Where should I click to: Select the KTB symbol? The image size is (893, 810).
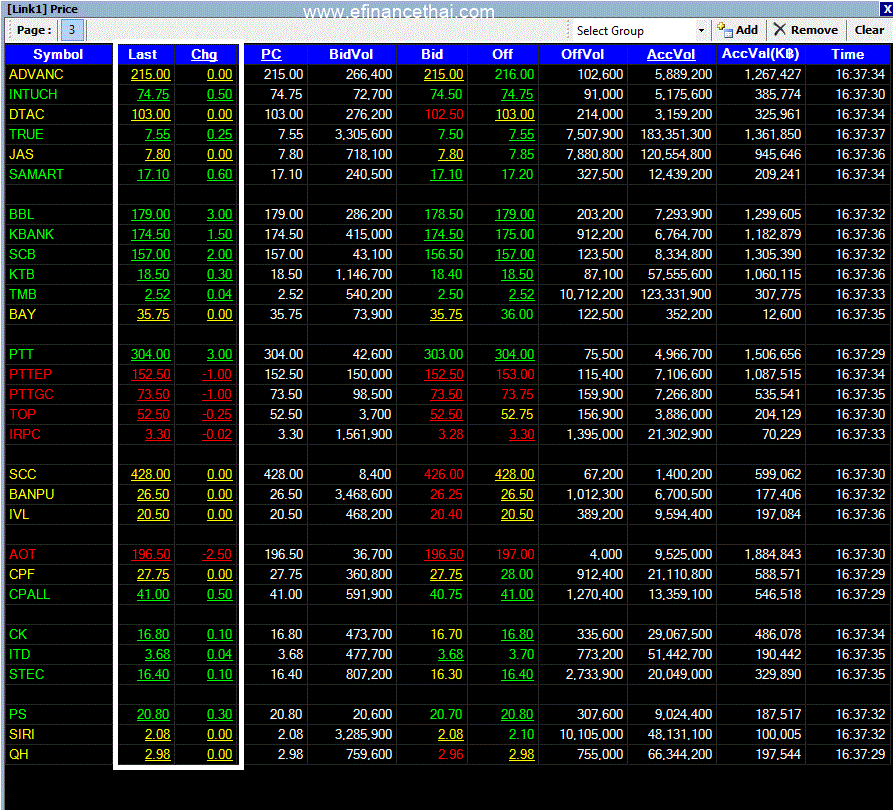[22, 275]
